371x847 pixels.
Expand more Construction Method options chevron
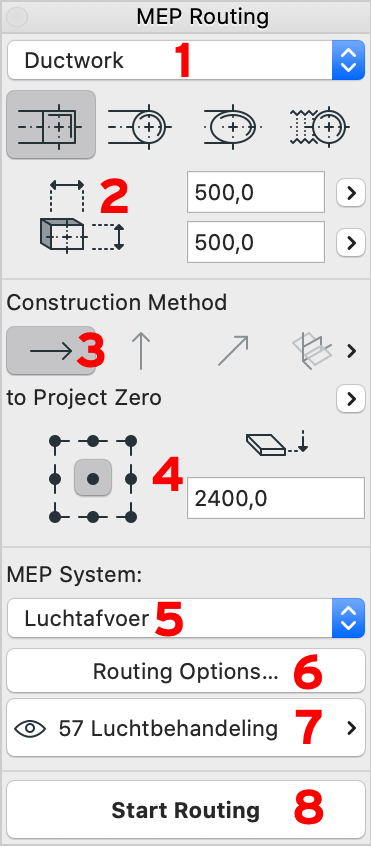[x=352, y=351]
